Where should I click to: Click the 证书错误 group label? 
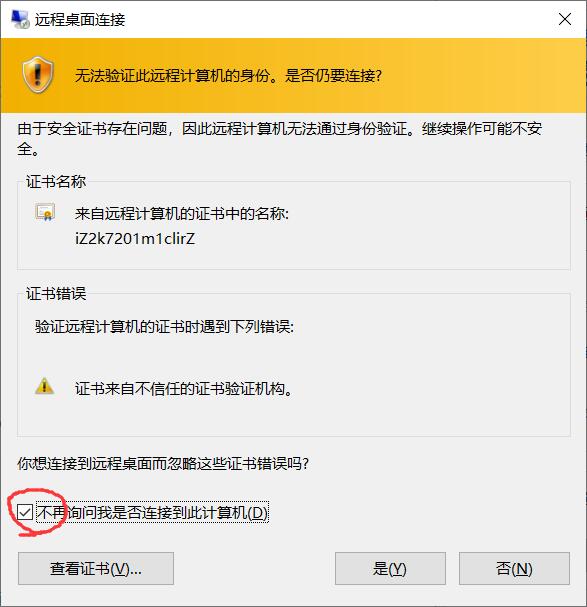tap(56, 293)
